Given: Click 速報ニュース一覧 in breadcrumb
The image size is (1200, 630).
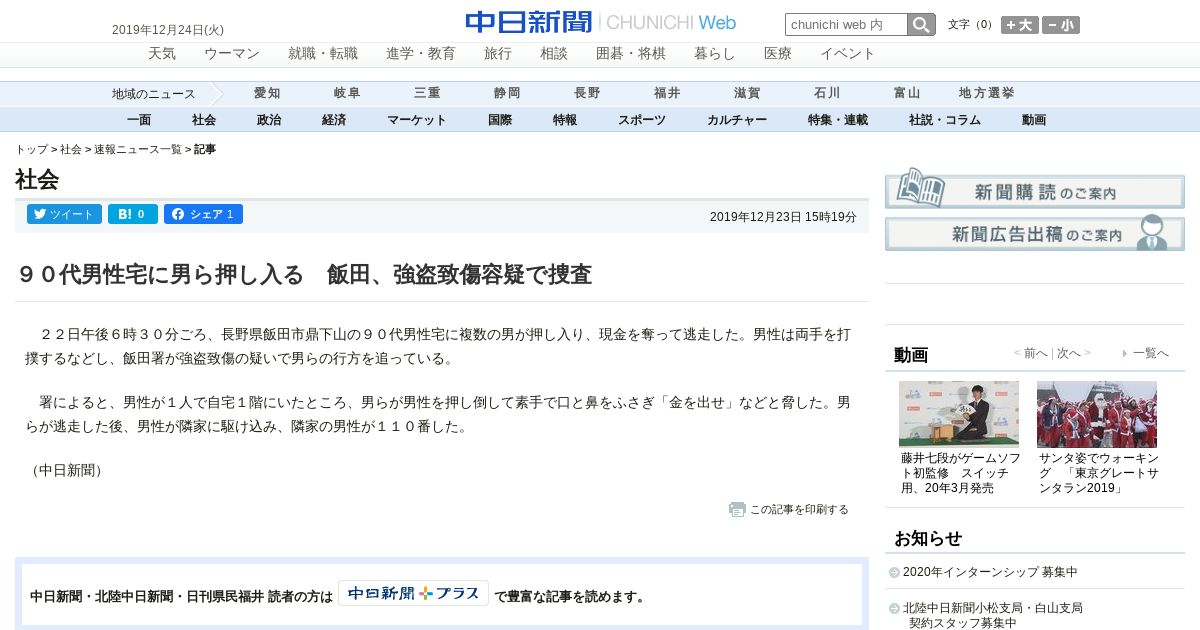Looking at the screenshot, I should pos(138,149).
